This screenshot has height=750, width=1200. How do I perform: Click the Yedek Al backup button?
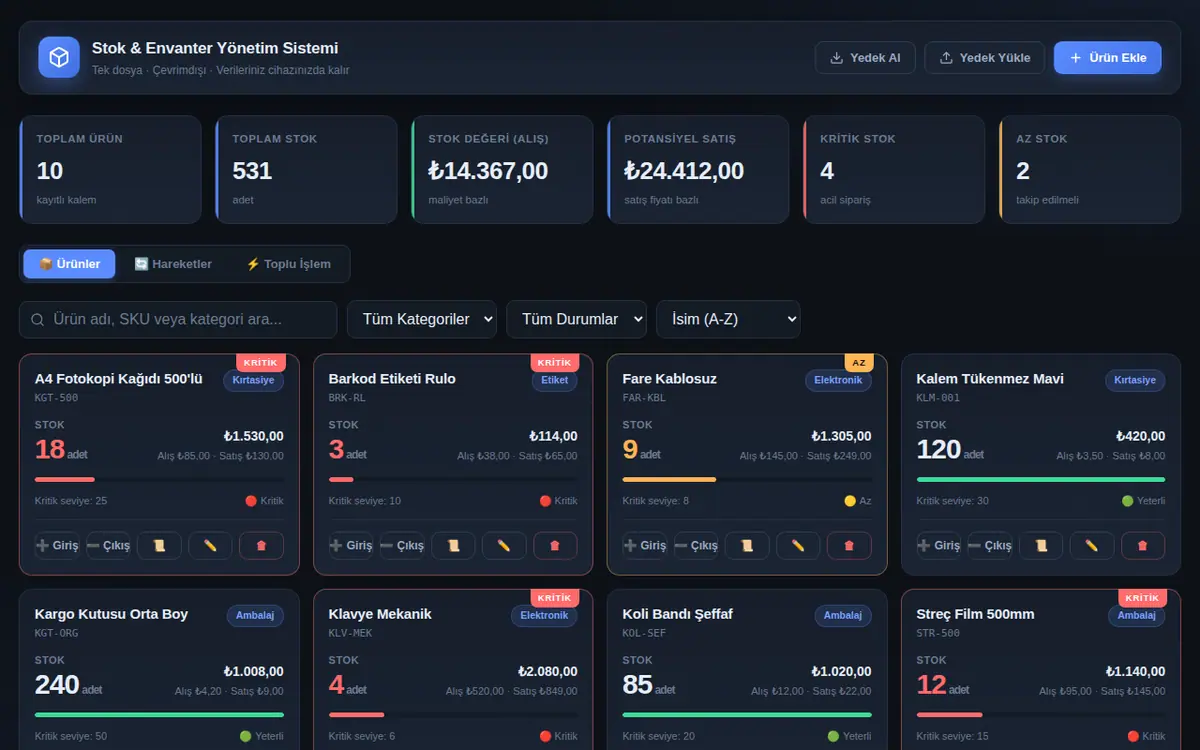click(865, 58)
